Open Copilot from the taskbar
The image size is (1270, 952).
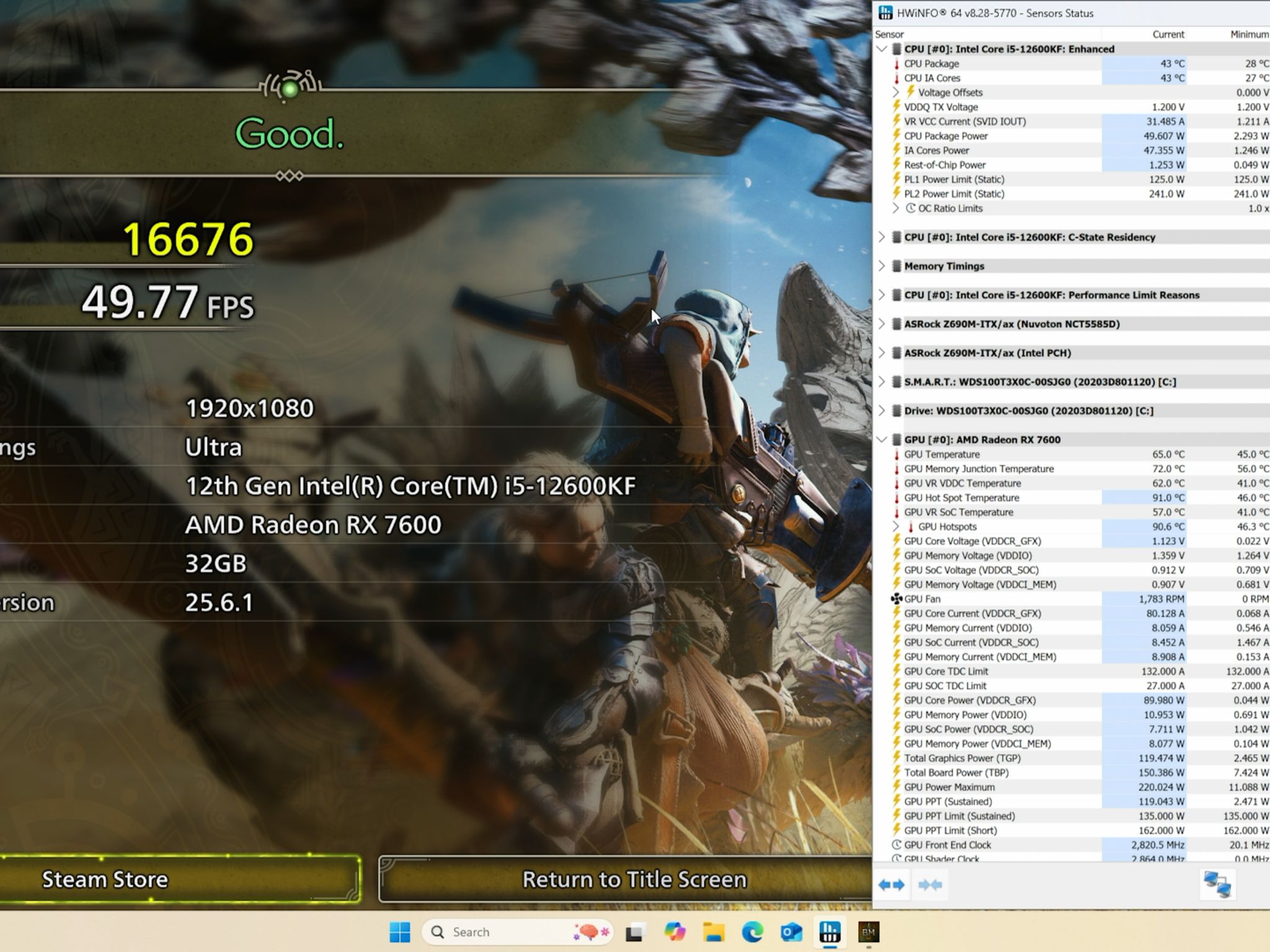point(675,932)
